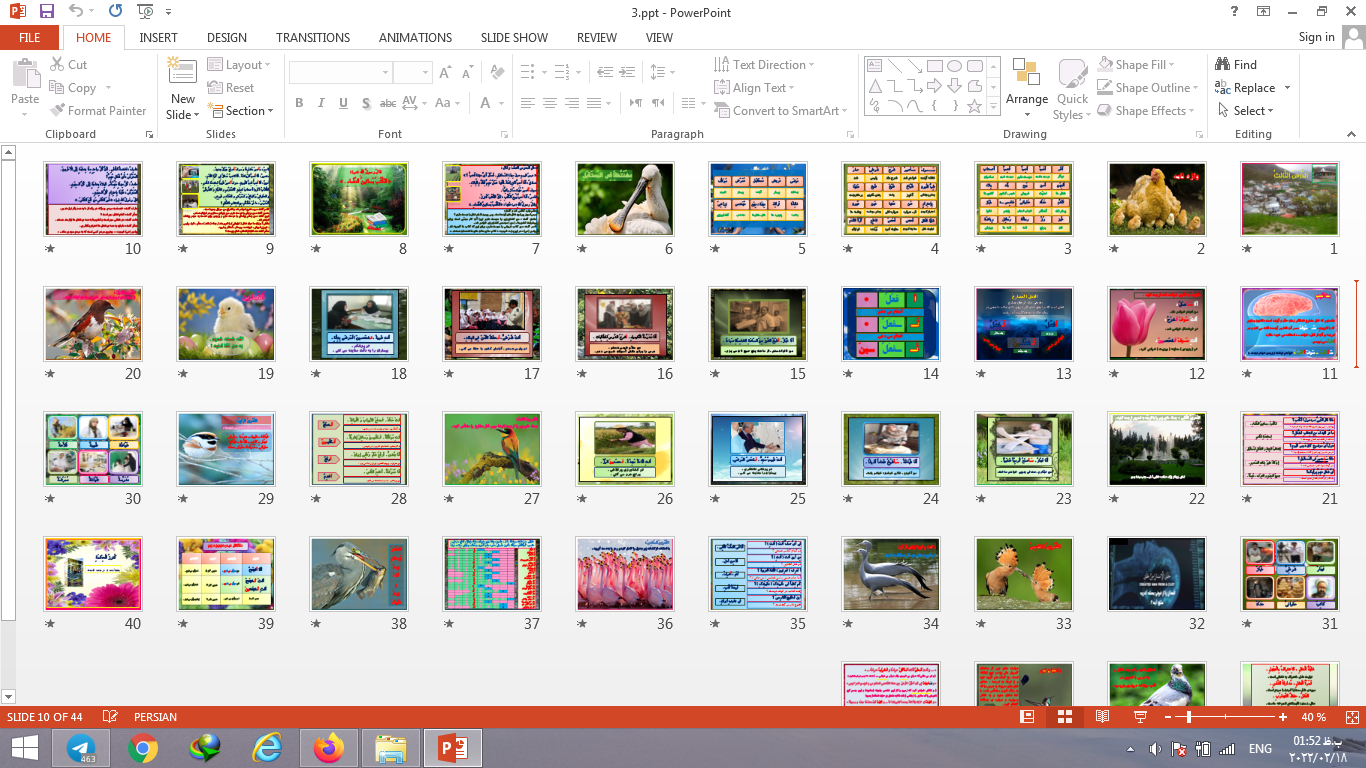
Task: Click the Sign in link
Action: pyautogui.click(x=1316, y=37)
